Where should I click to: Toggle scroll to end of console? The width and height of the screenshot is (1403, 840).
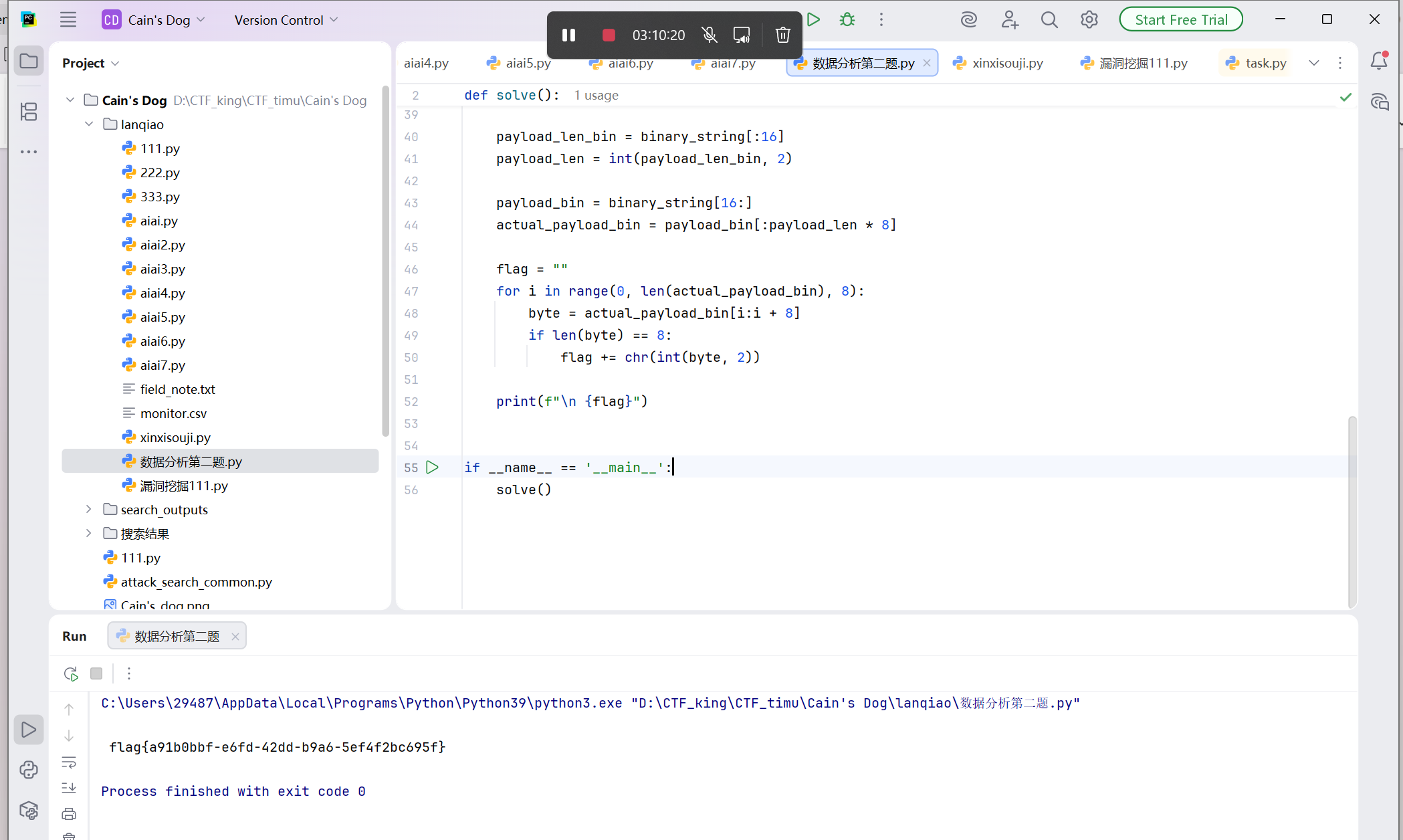click(x=69, y=788)
